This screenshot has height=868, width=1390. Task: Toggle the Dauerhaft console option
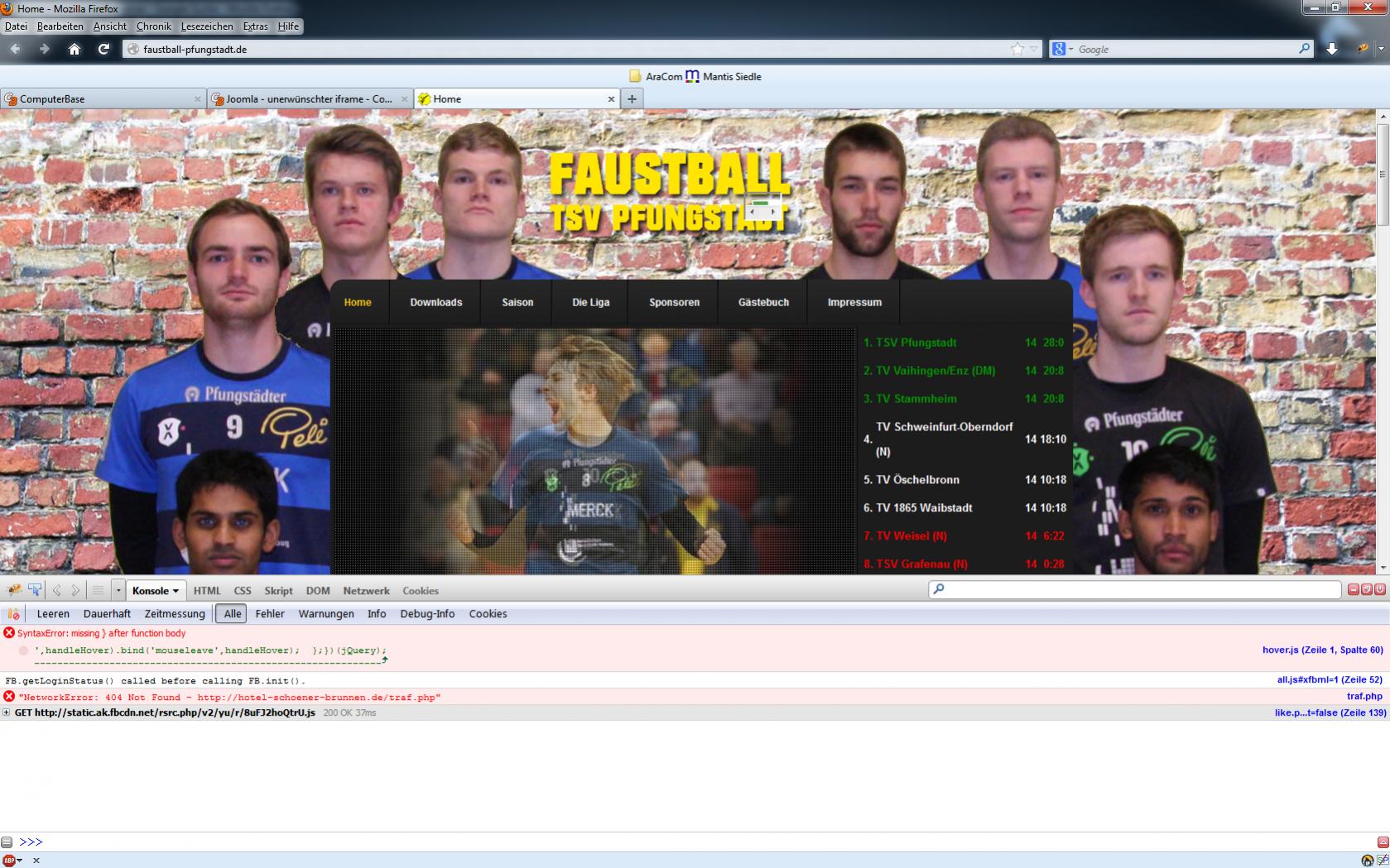click(107, 614)
